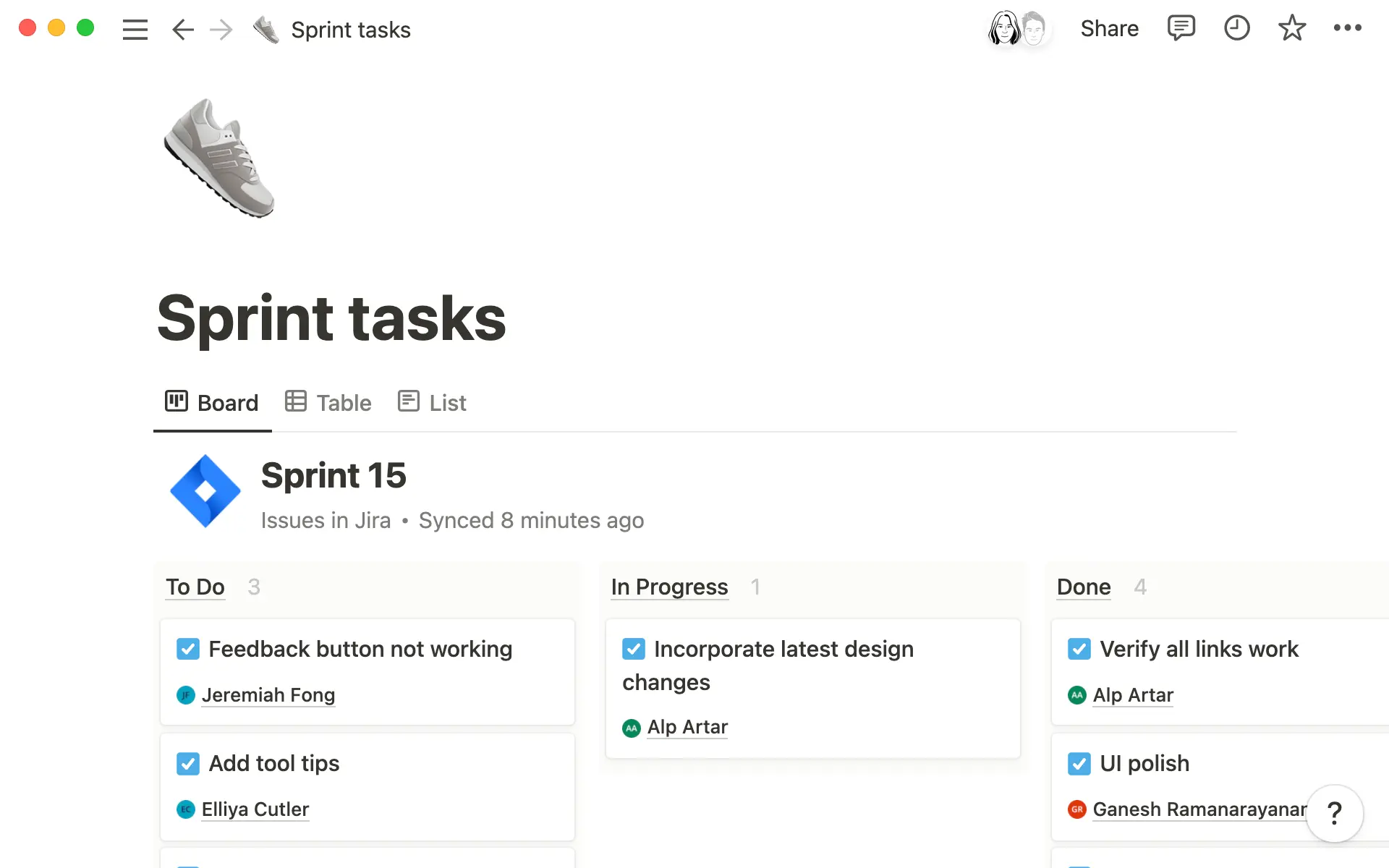The width and height of the screenshot is (1389, 868).
Task: Switch to the Table view tab
Action: 328,402
